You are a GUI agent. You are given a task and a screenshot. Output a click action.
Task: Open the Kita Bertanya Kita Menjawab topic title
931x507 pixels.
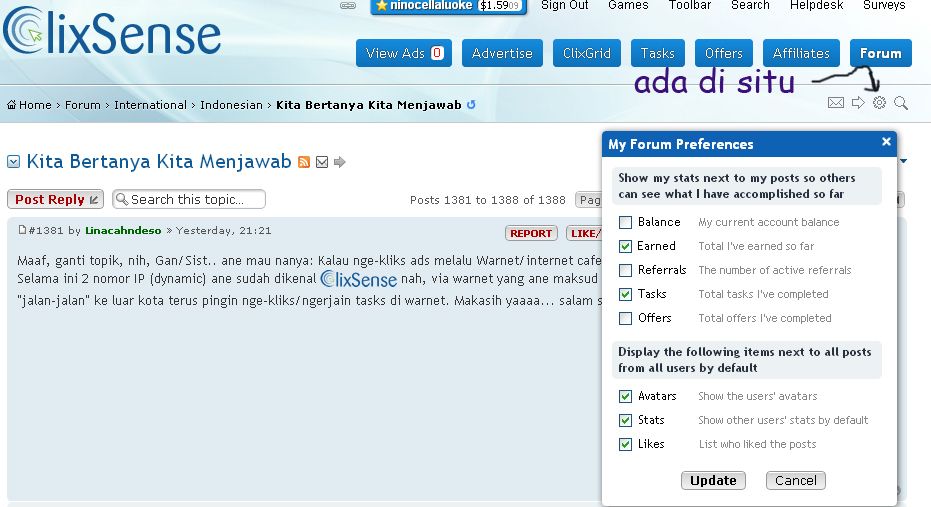coord(159,161)
